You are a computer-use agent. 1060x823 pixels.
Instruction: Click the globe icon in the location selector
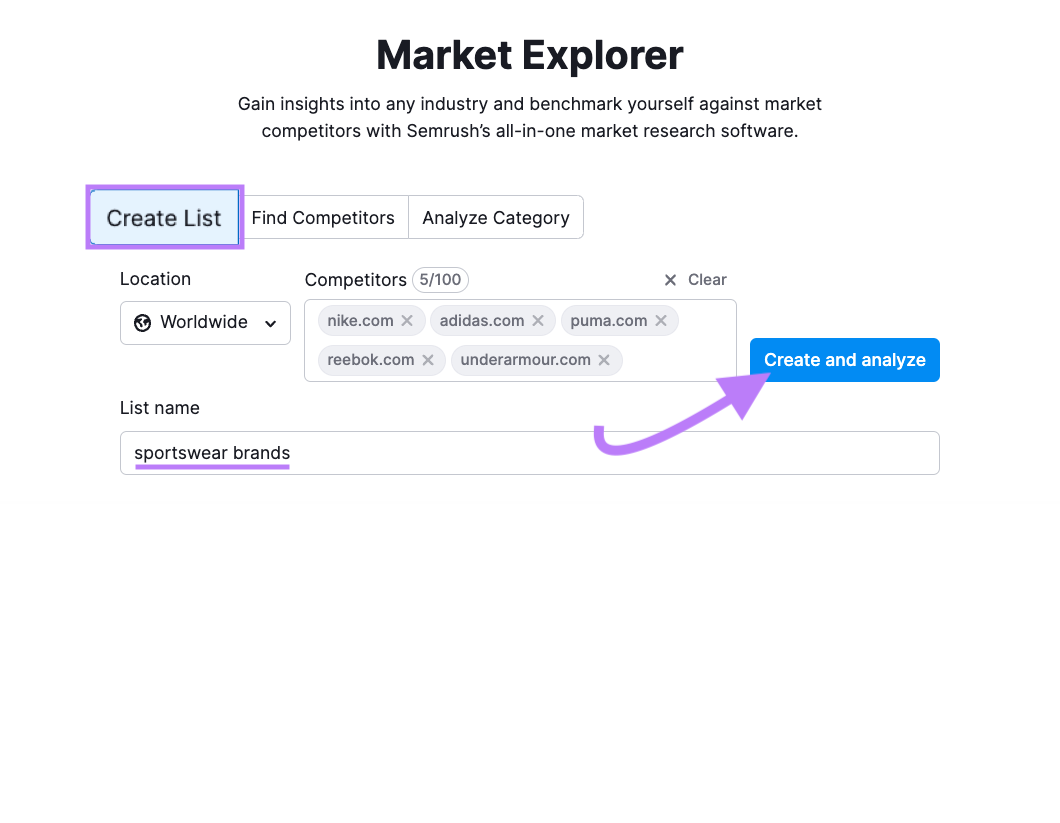click(x=142, y=322)
